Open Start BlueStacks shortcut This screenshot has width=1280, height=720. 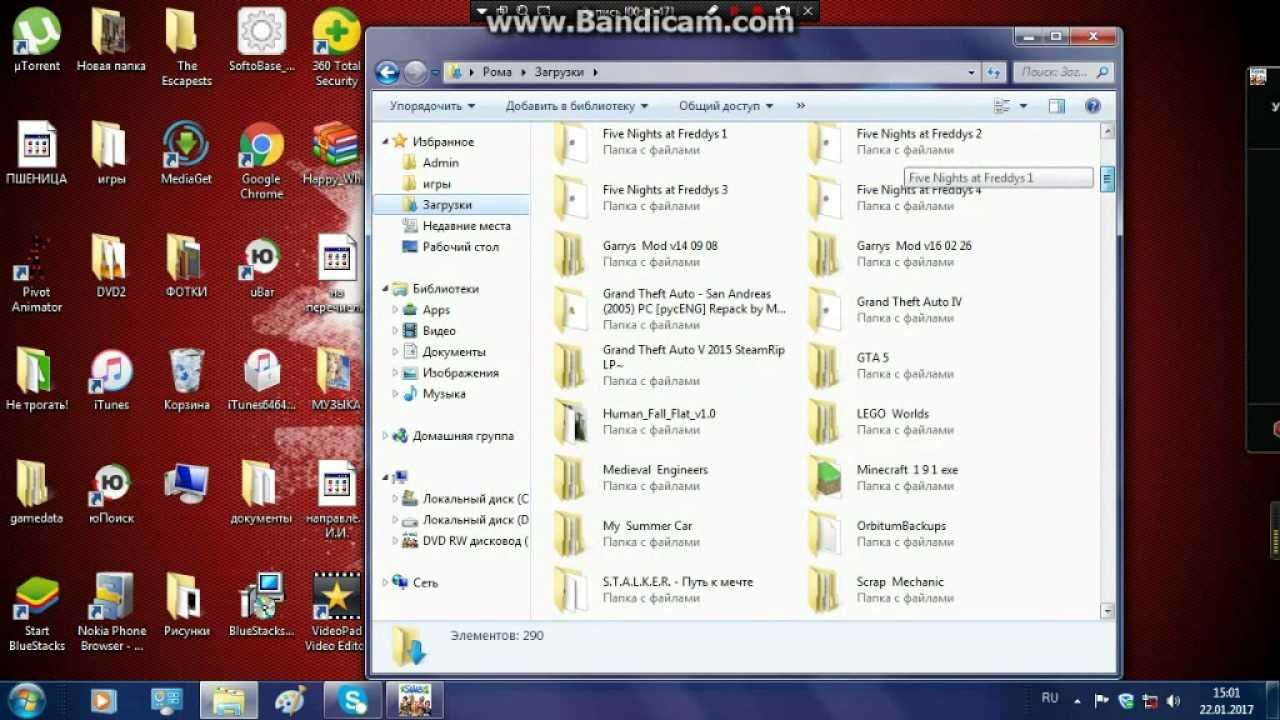click(x=37, y=612)
